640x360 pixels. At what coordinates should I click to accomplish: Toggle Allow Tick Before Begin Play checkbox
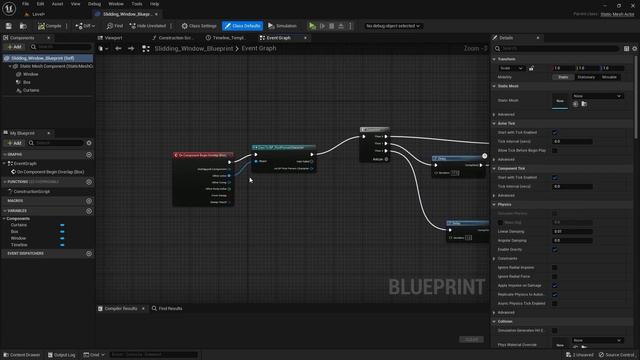pyautogui.click(x=555, y=151)
